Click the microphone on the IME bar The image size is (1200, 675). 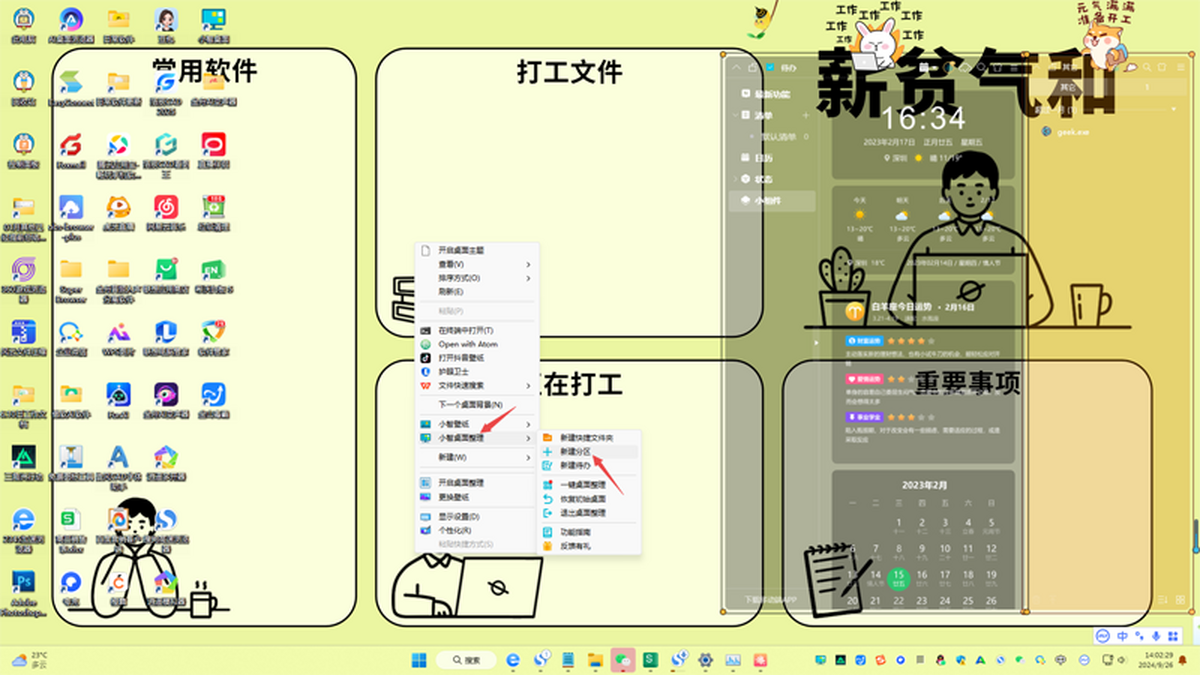coord(1156,636)
